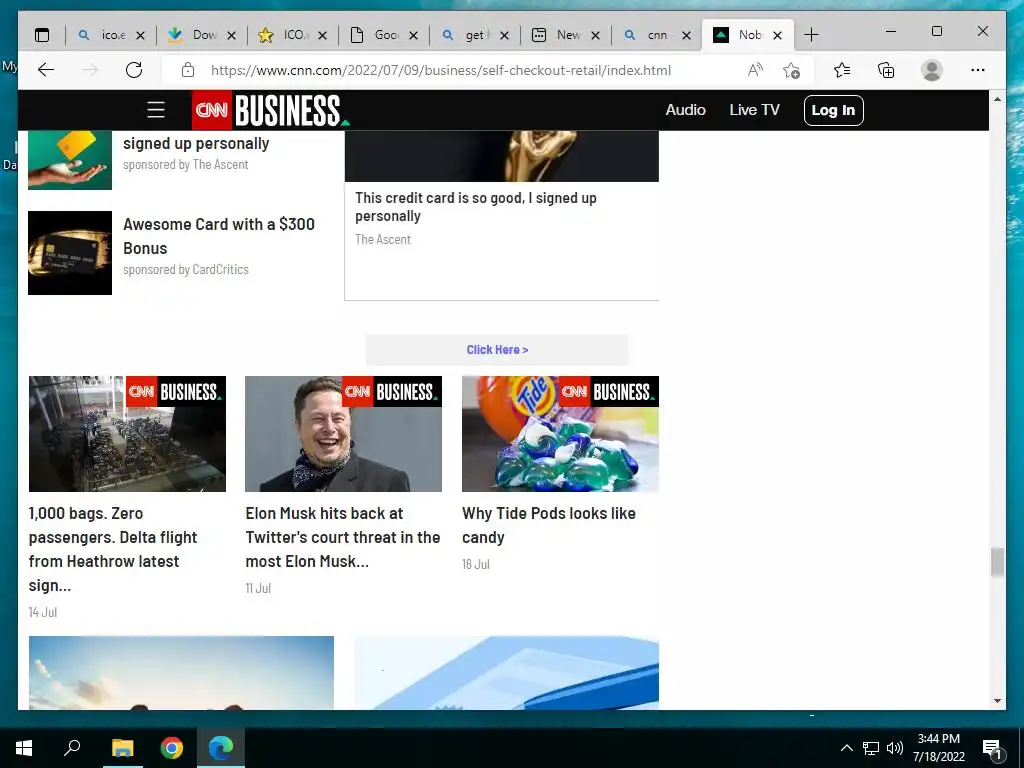Go to CNN Business logo home
This screenshot has height=768, width=1024.
tap(271, 110)
